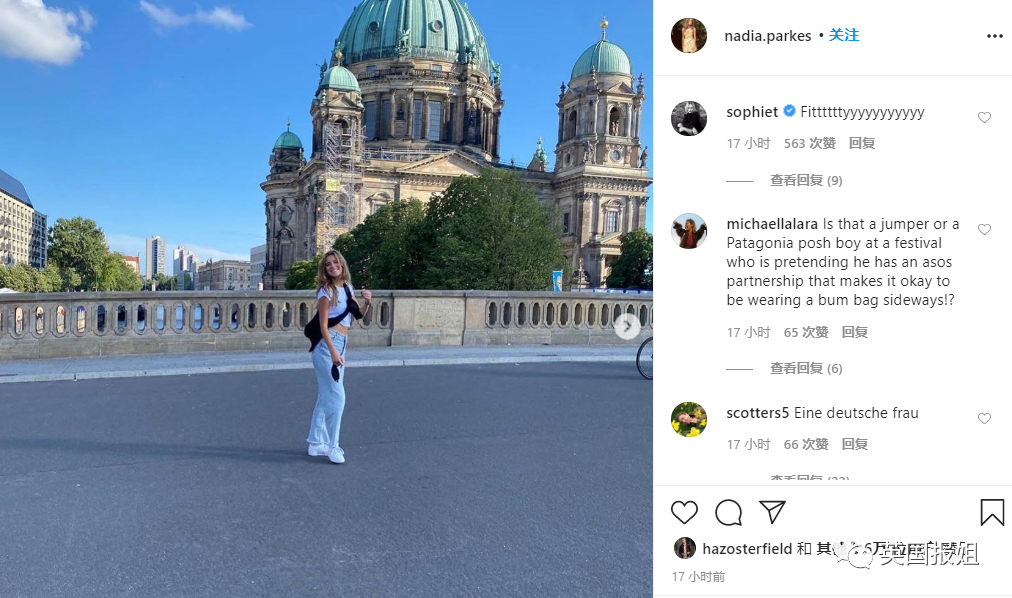Click the 关注 follow button
Image resolution: width=1012 pixels, height=598 pixels.
coord(844,35)
